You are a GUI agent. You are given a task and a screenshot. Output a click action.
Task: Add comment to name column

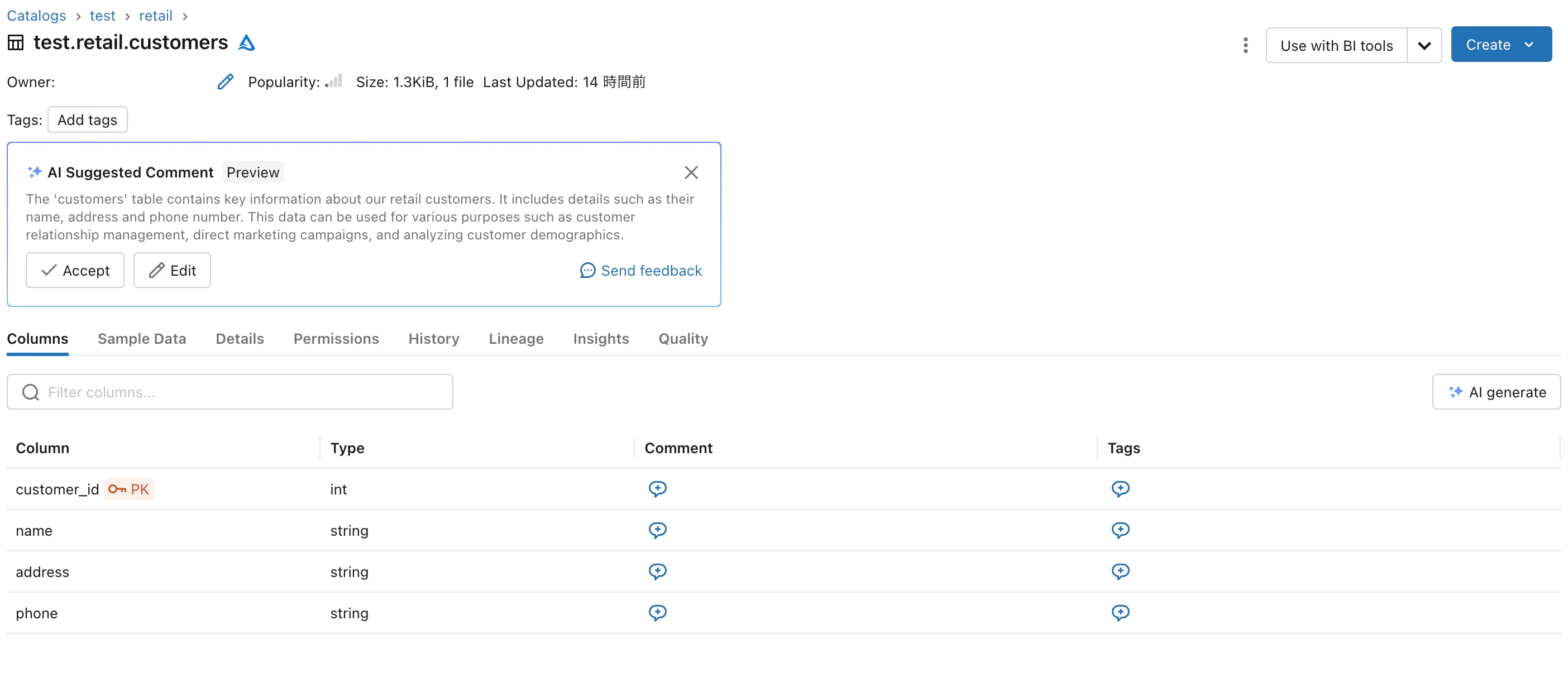coord(657,530)
